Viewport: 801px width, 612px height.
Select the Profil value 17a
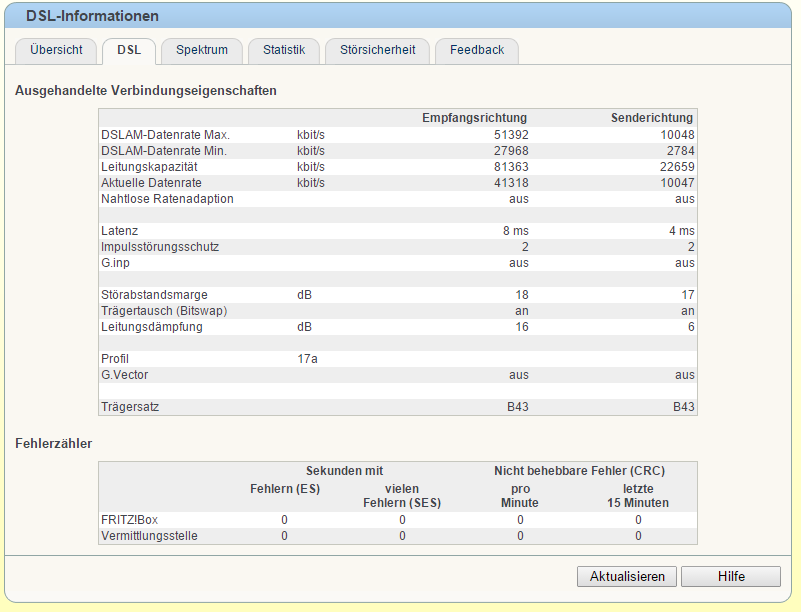tap(307, 359)
